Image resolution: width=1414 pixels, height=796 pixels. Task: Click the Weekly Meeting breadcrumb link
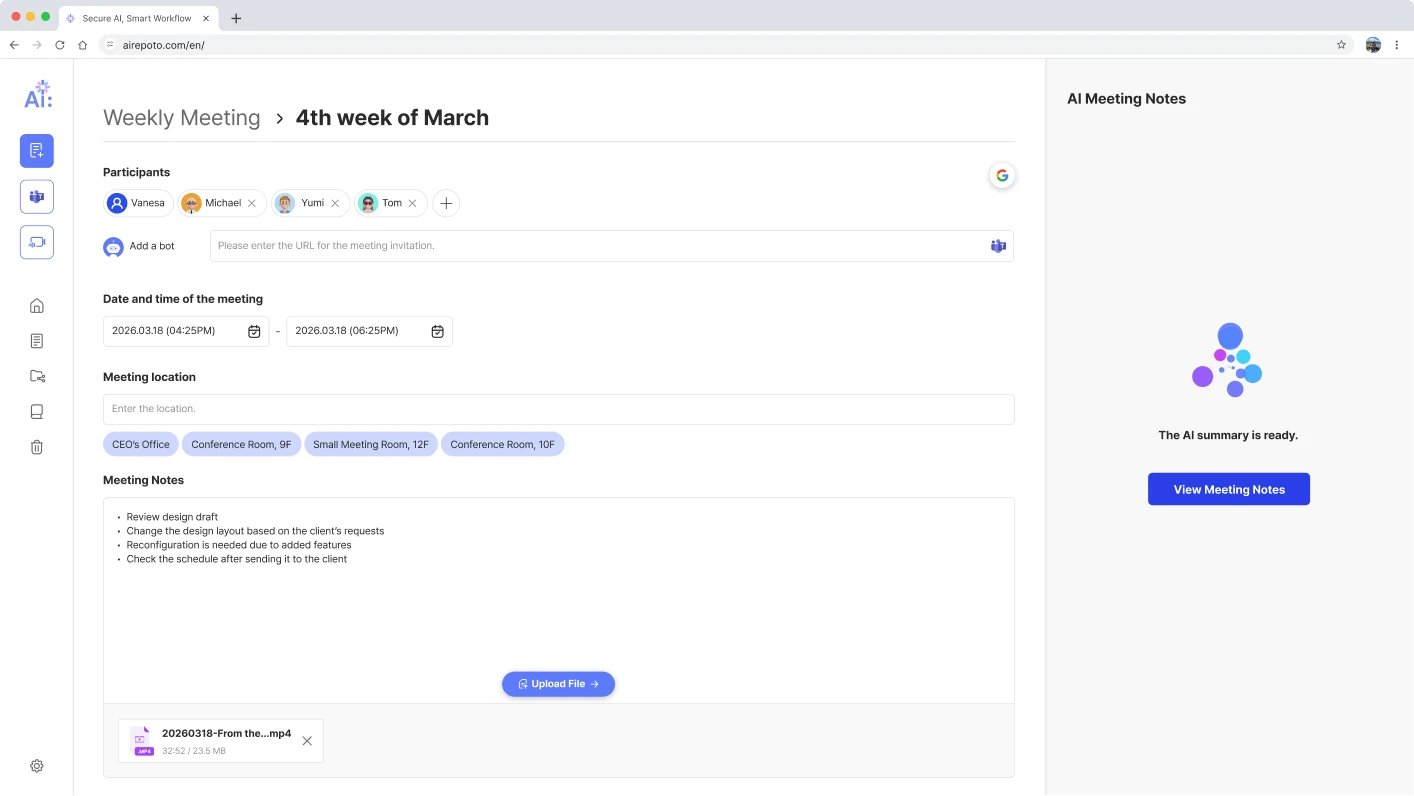[181, 118]
